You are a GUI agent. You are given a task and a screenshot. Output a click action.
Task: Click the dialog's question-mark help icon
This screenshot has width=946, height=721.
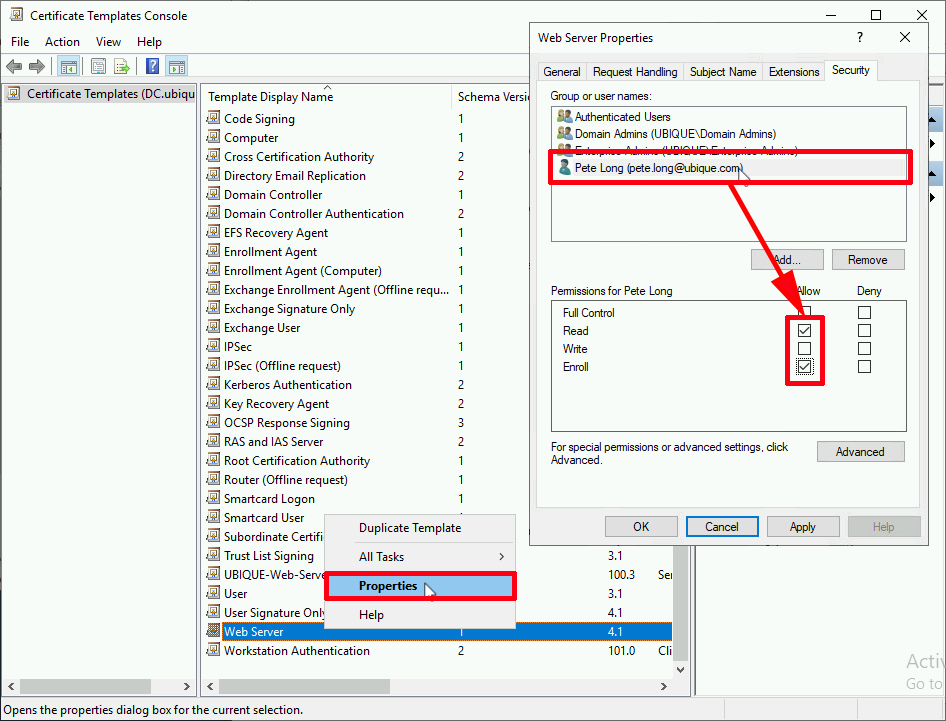point(860,37)
